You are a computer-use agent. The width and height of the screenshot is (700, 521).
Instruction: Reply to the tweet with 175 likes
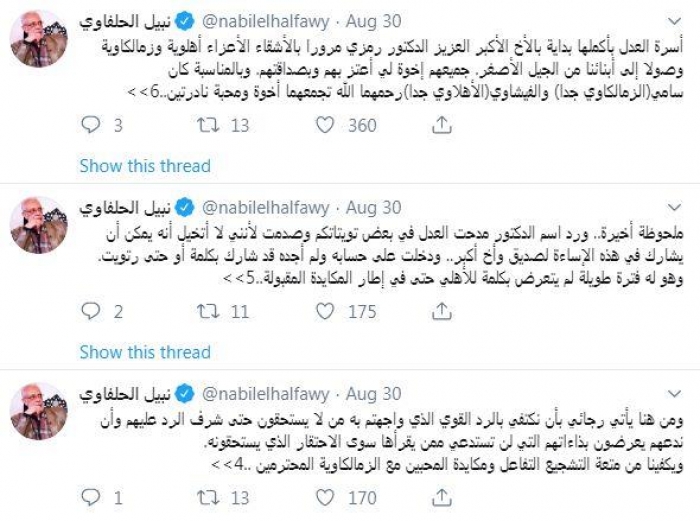[90, 312]
